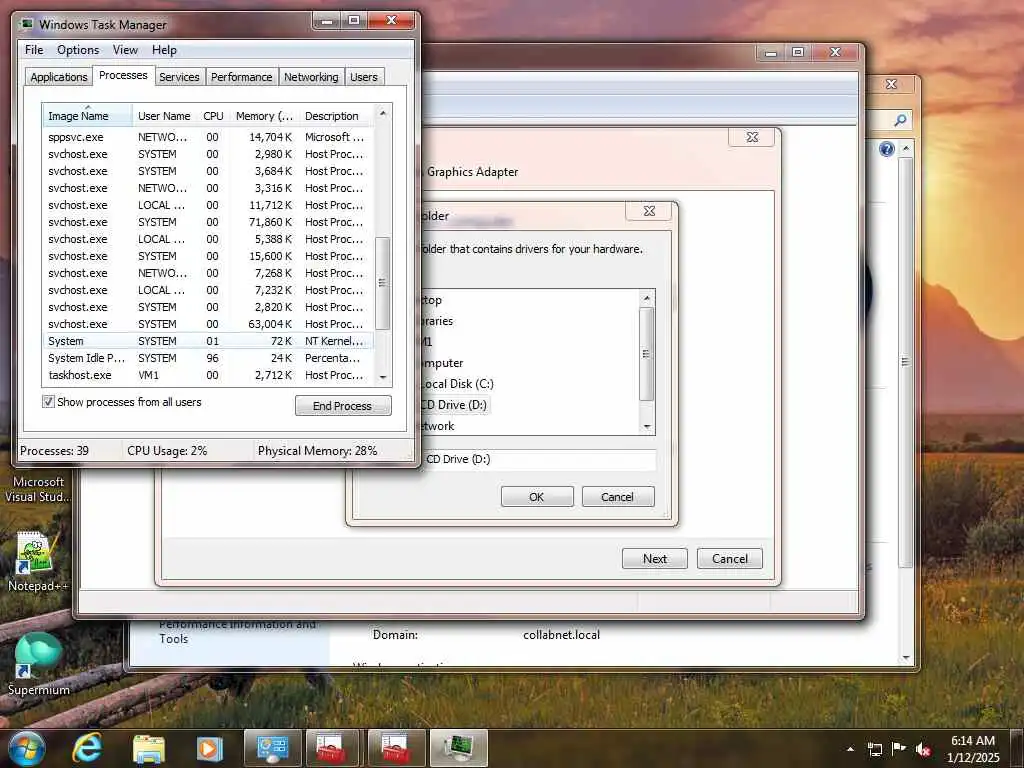Sort processes by Memory column

(x=264, y=116)
